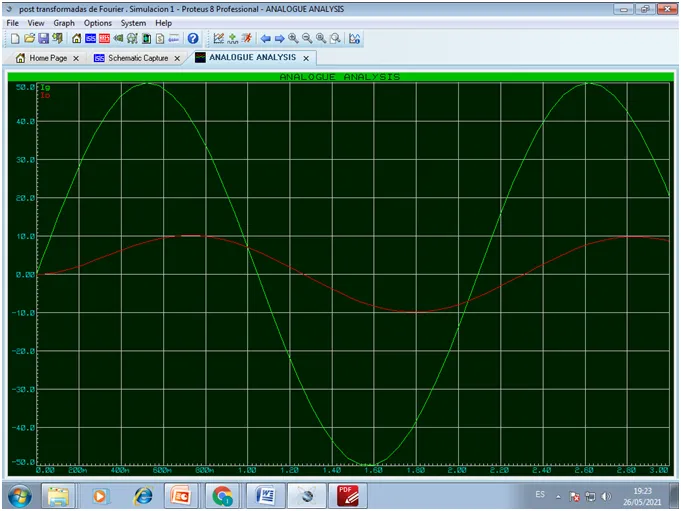The image size is (681, 511).
Task: Open the System menu
Action: coord(133,23)
